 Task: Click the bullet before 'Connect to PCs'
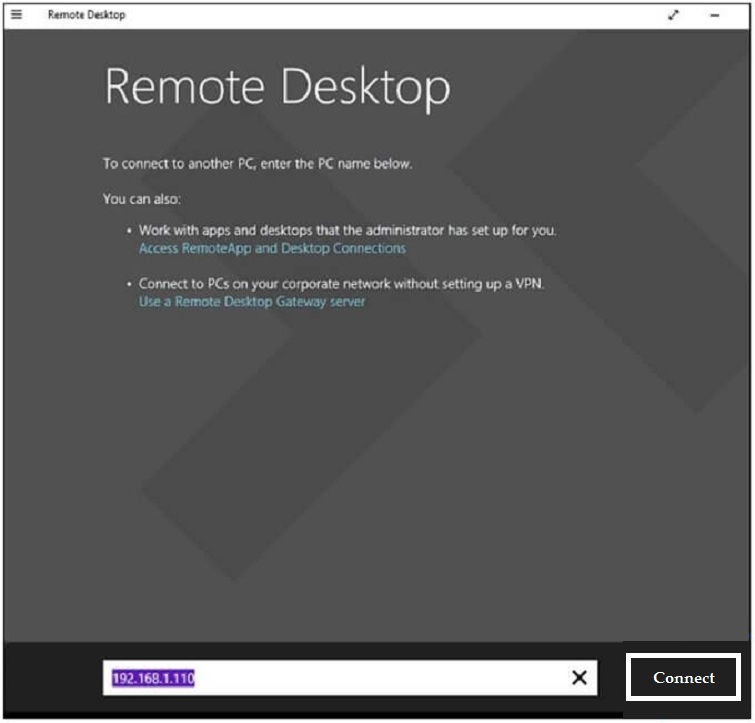click(129, 285)
